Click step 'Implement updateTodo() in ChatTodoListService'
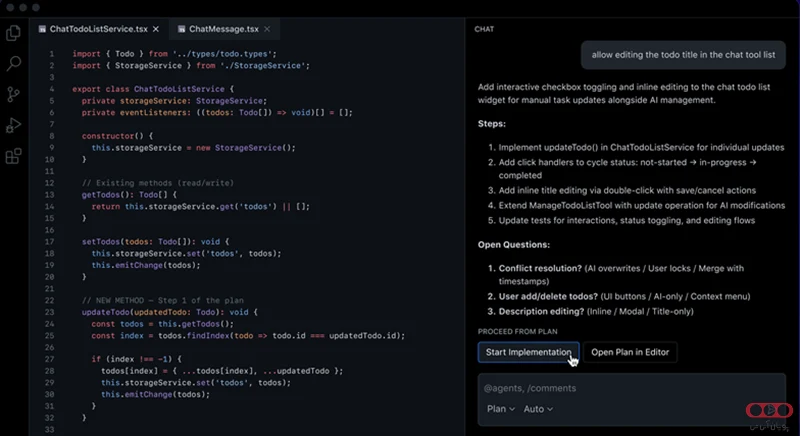 [x=641, y=147]
